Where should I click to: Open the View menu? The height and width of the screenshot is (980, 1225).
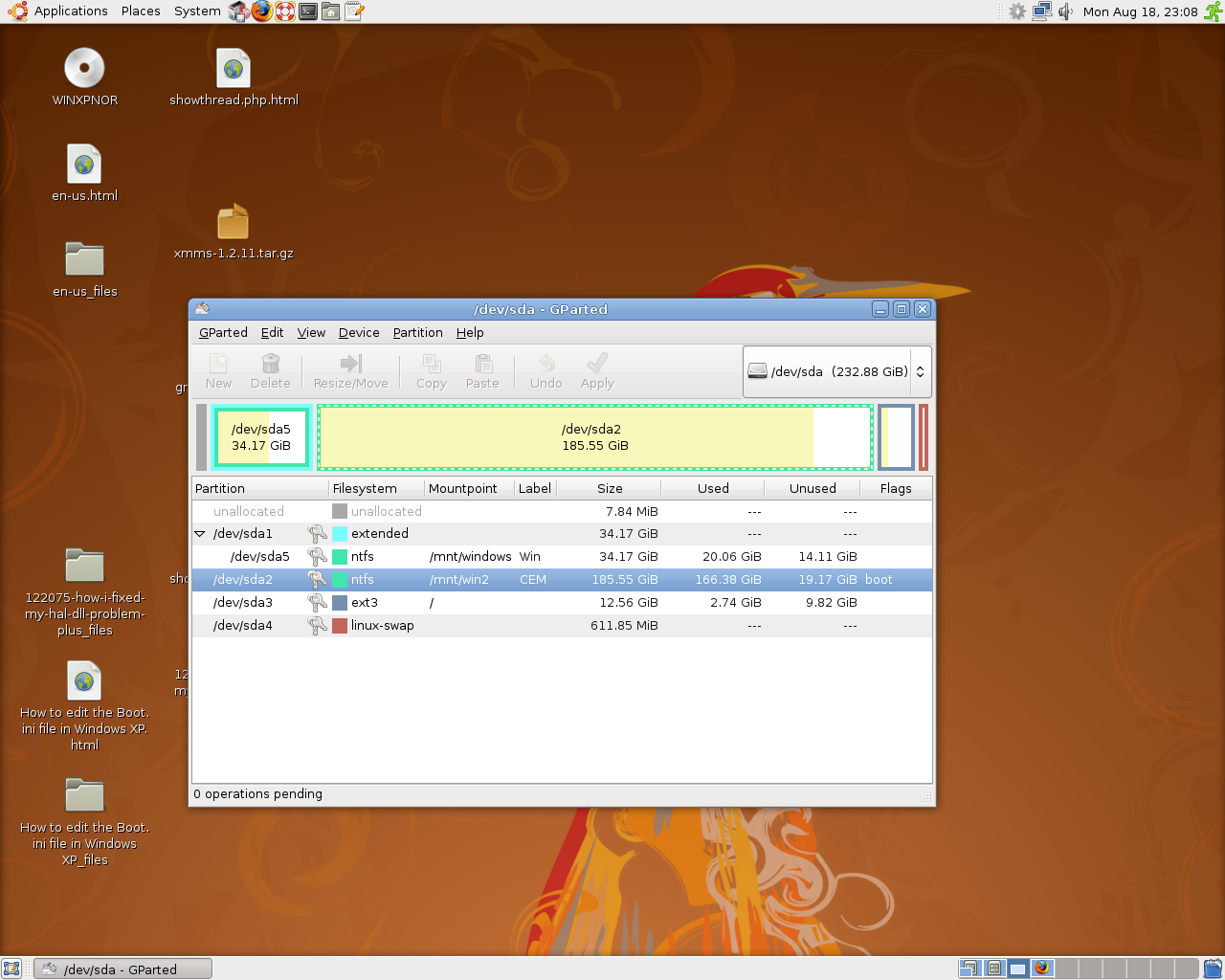click(311, 332)
